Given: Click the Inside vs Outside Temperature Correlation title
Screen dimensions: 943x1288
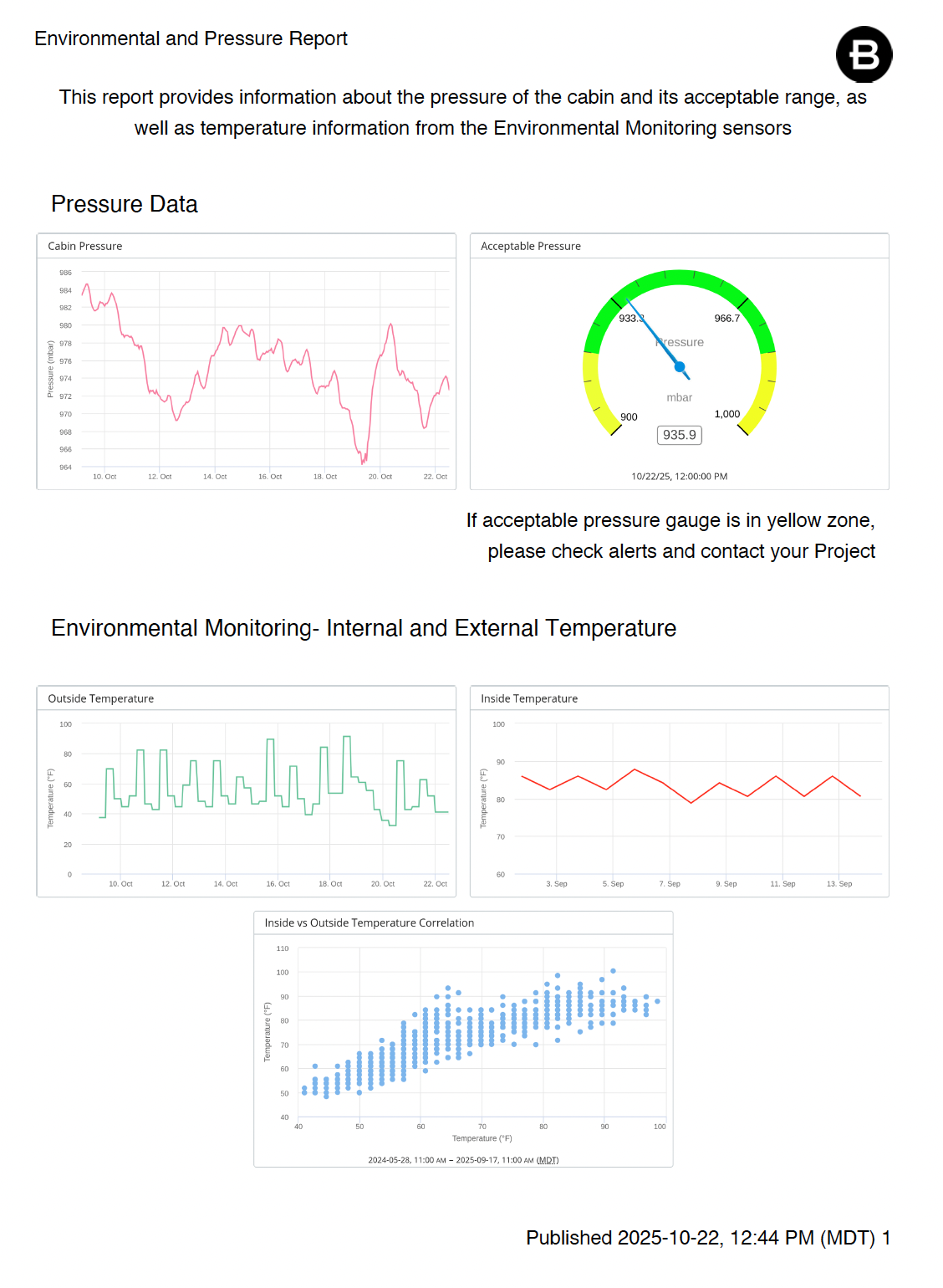Looking at the screenshot, I should click(x=369, y=923).
